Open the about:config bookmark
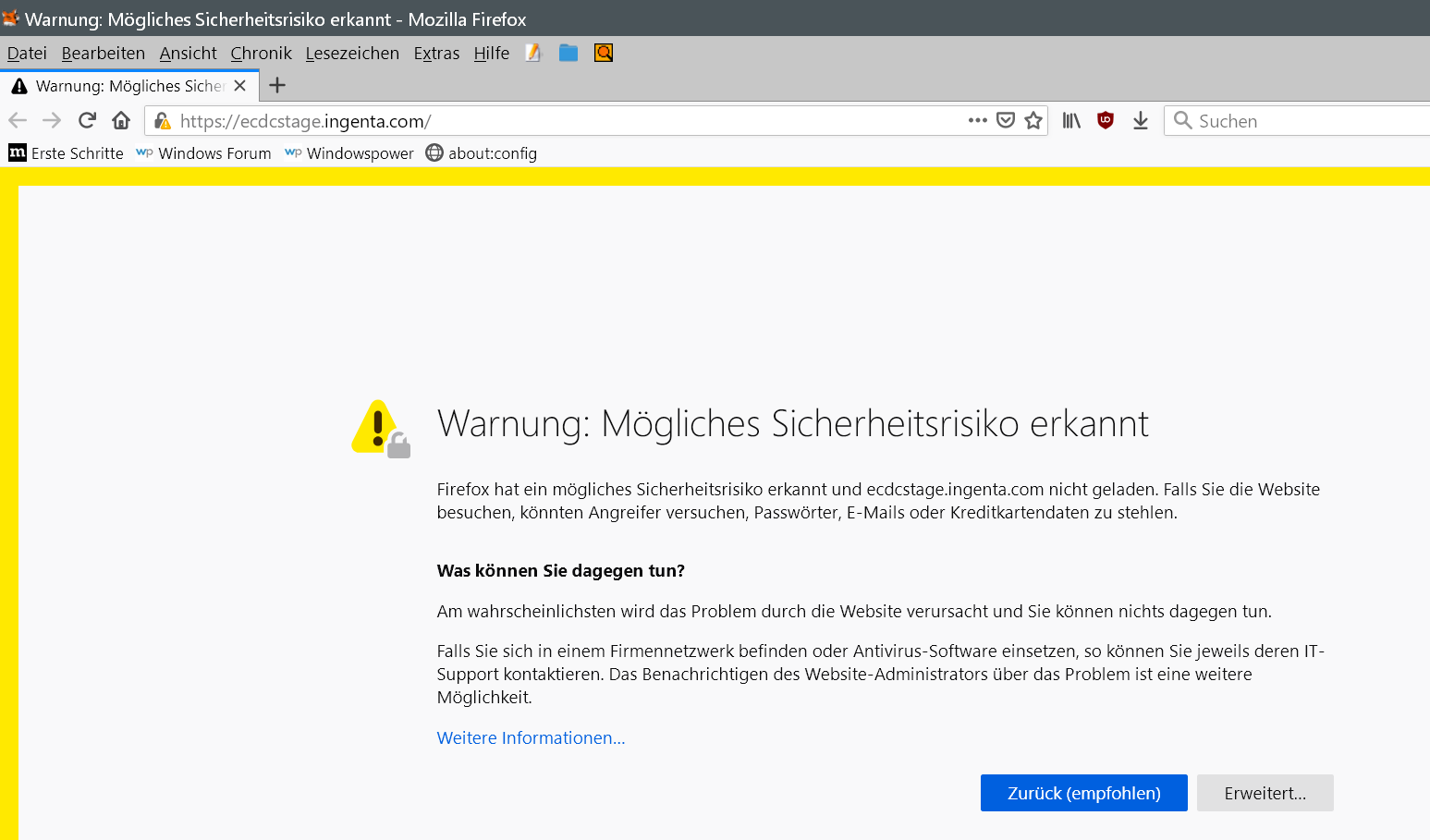 click(x=482, y=153)
